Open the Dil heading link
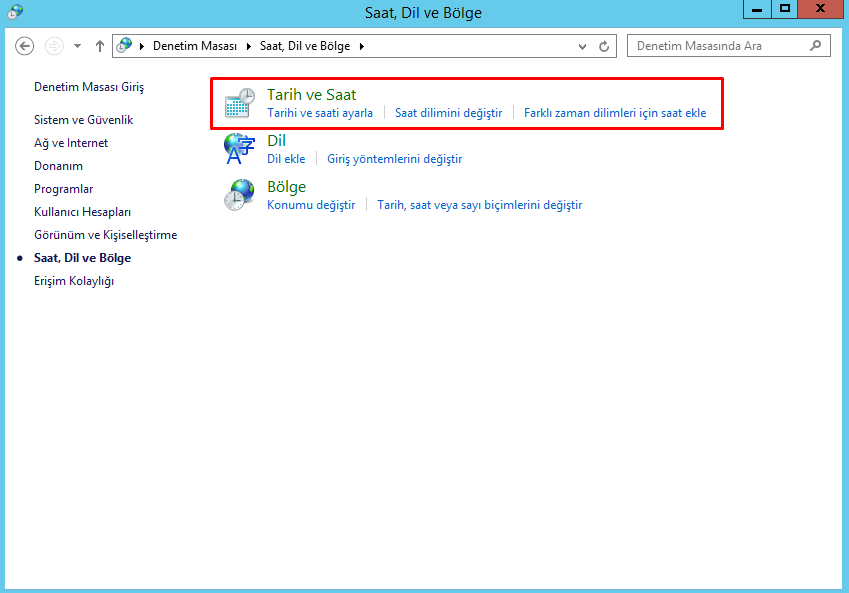 (276, 141)
